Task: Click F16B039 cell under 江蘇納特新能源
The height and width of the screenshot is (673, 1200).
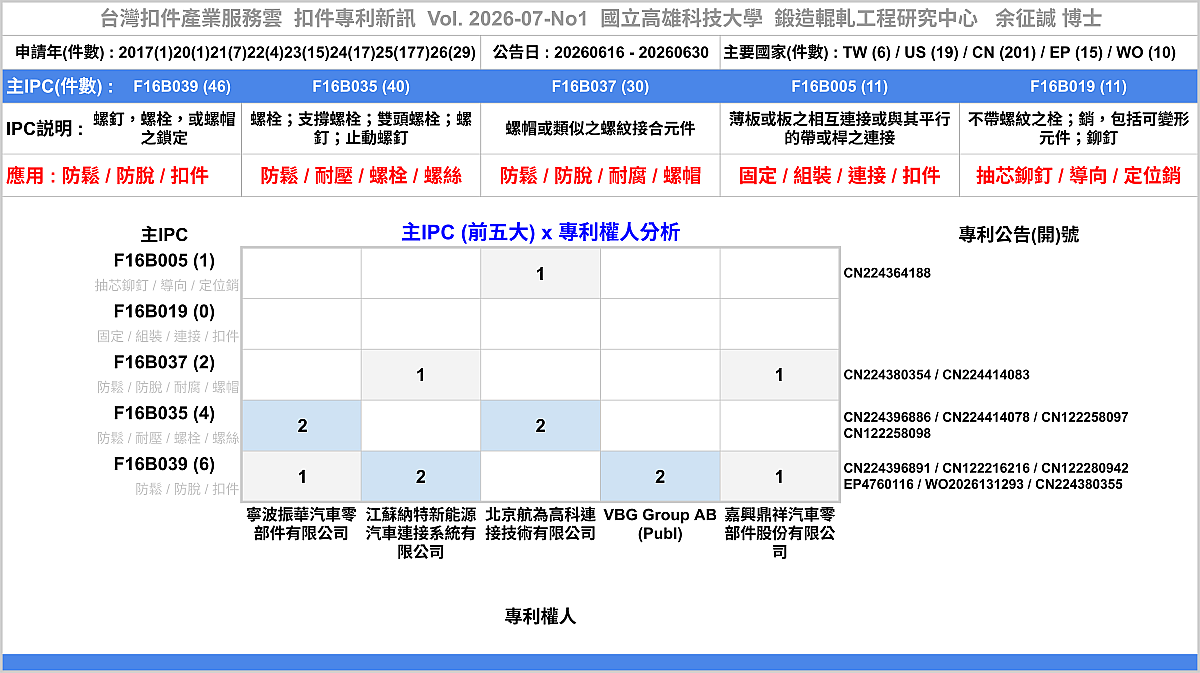Action: pos(421,477)
